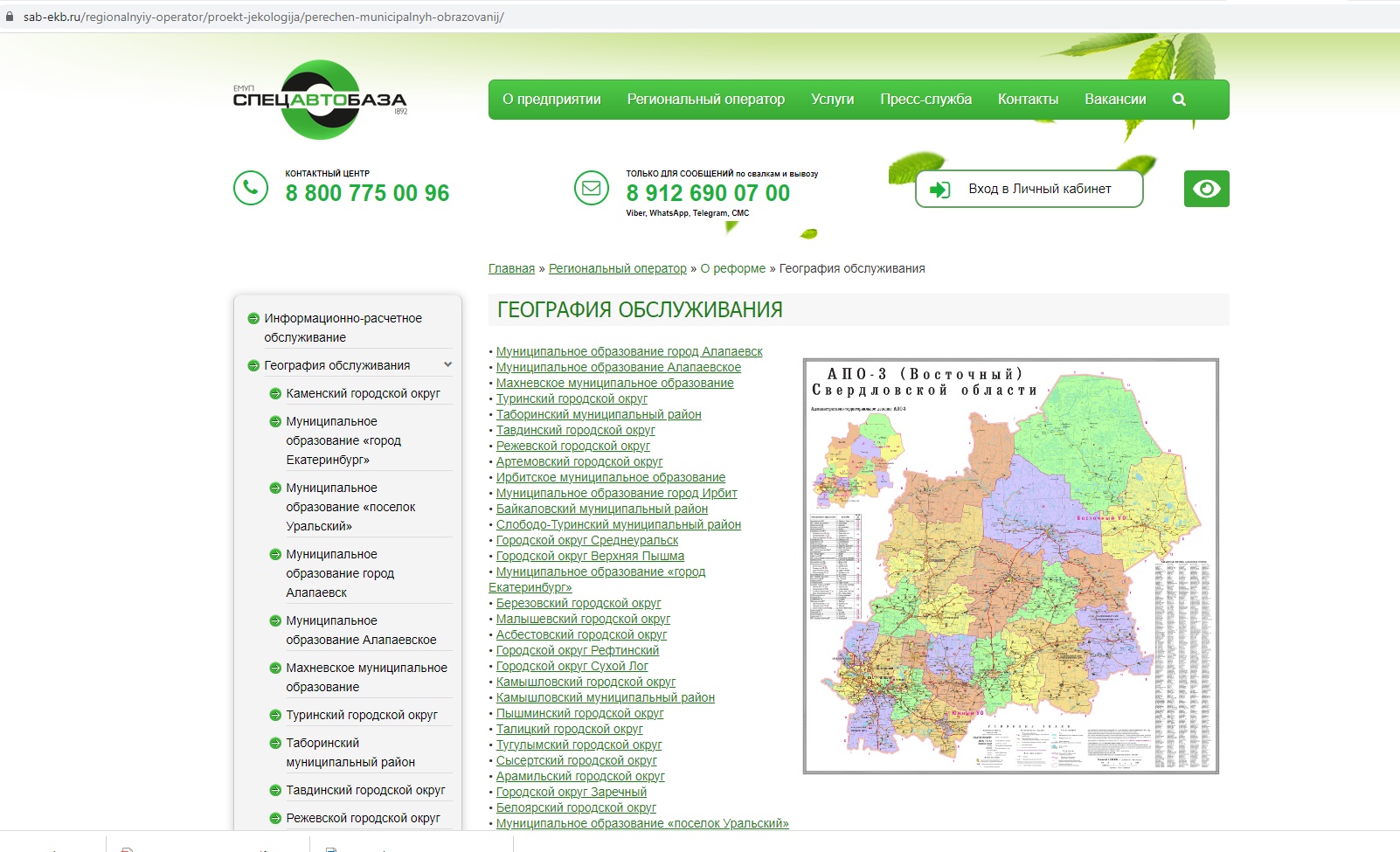Click the Спецавтобаза logo

click(x=320, y=100)
